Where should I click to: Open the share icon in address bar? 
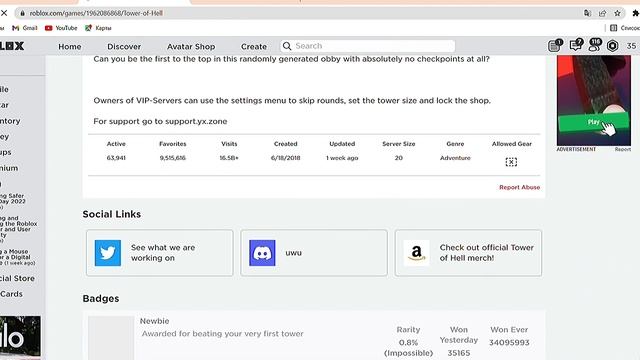pyautogui.click(x=602, y=13)
